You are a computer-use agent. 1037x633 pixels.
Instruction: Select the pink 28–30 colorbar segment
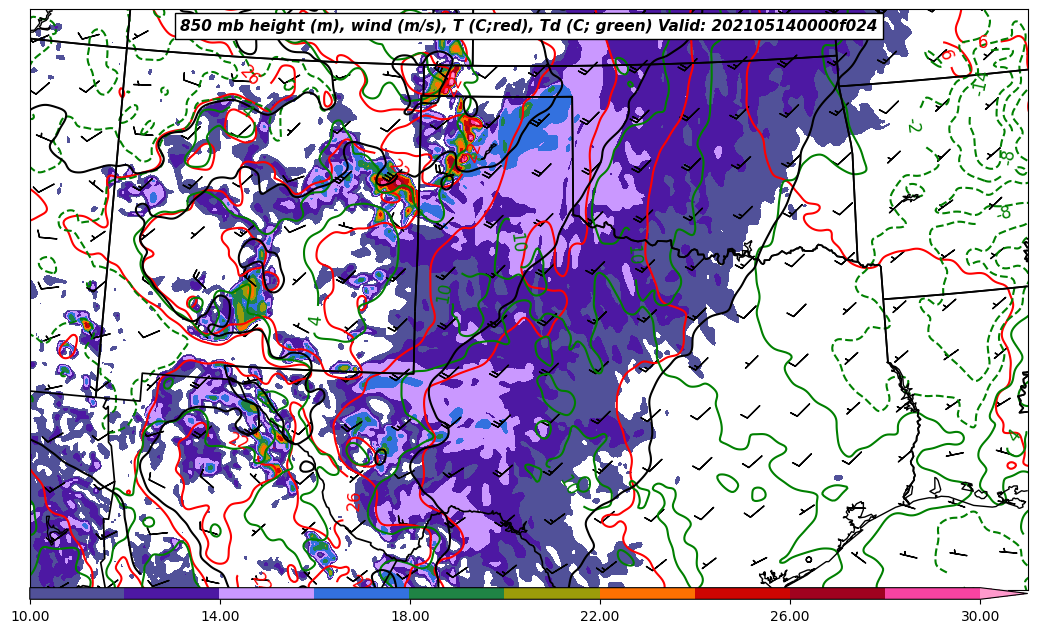(x=933, y=593)
